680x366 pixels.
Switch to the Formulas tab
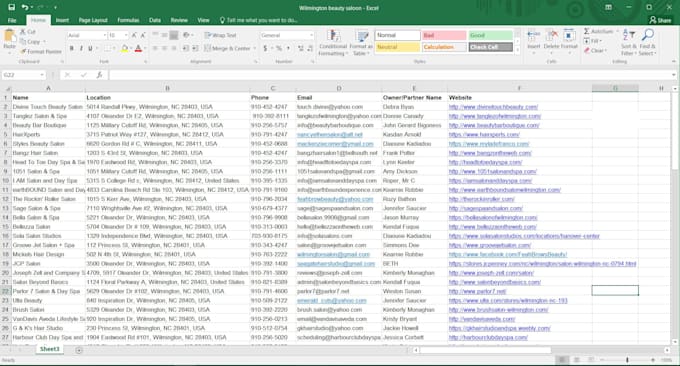point(128,20)
